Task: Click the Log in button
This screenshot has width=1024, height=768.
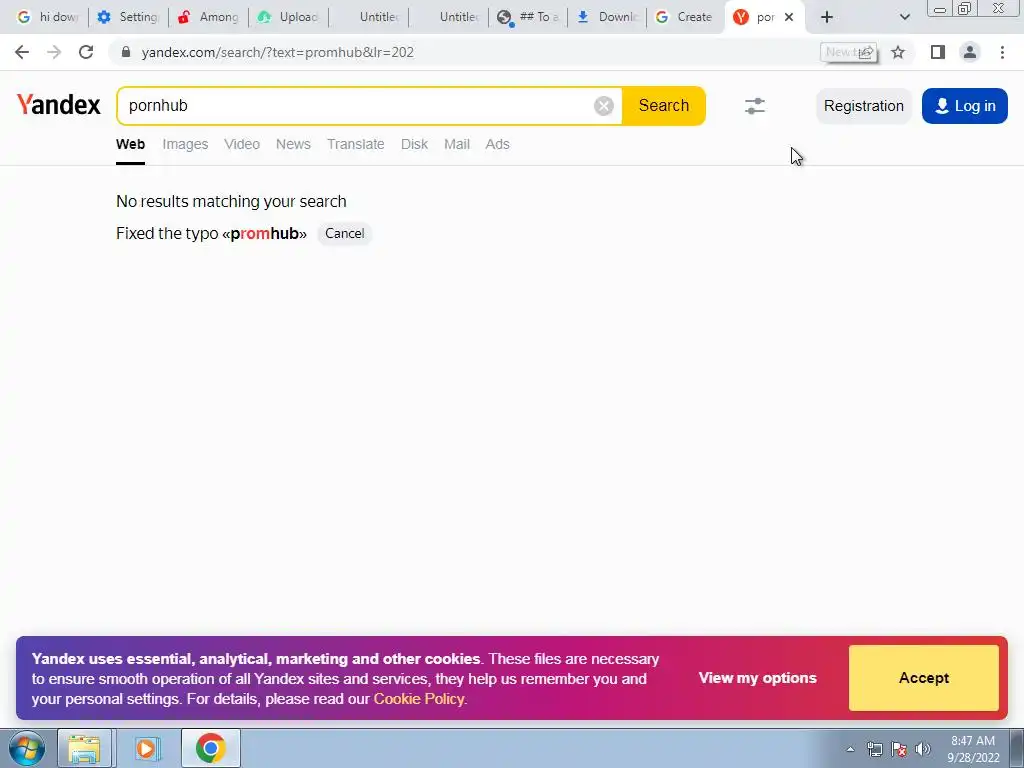Action: pyautogui.click(x=965, y=106)
